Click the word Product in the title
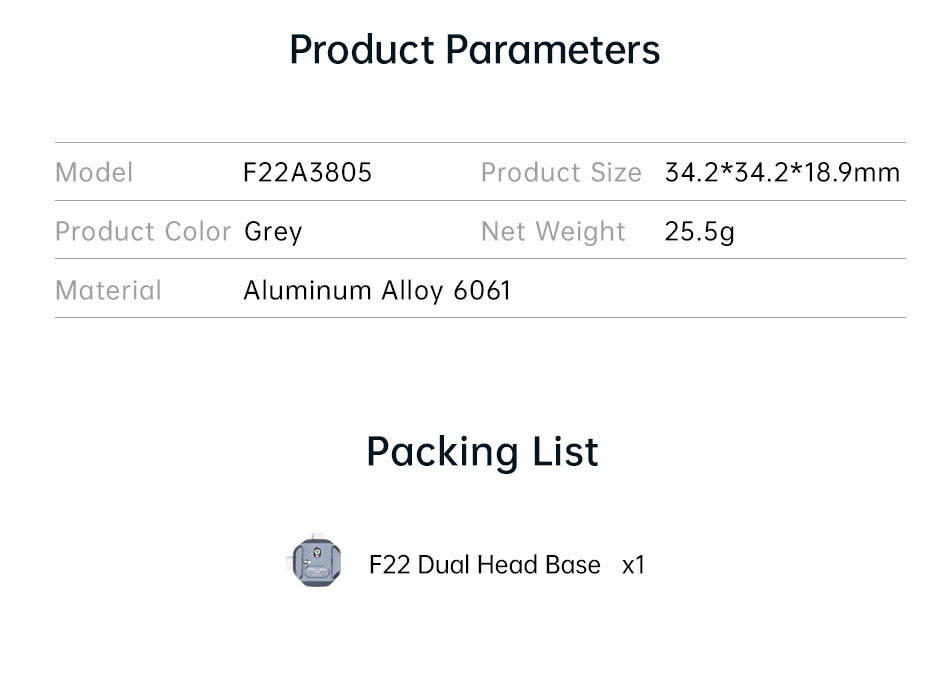The image size is (950, 682). (362, 49)
